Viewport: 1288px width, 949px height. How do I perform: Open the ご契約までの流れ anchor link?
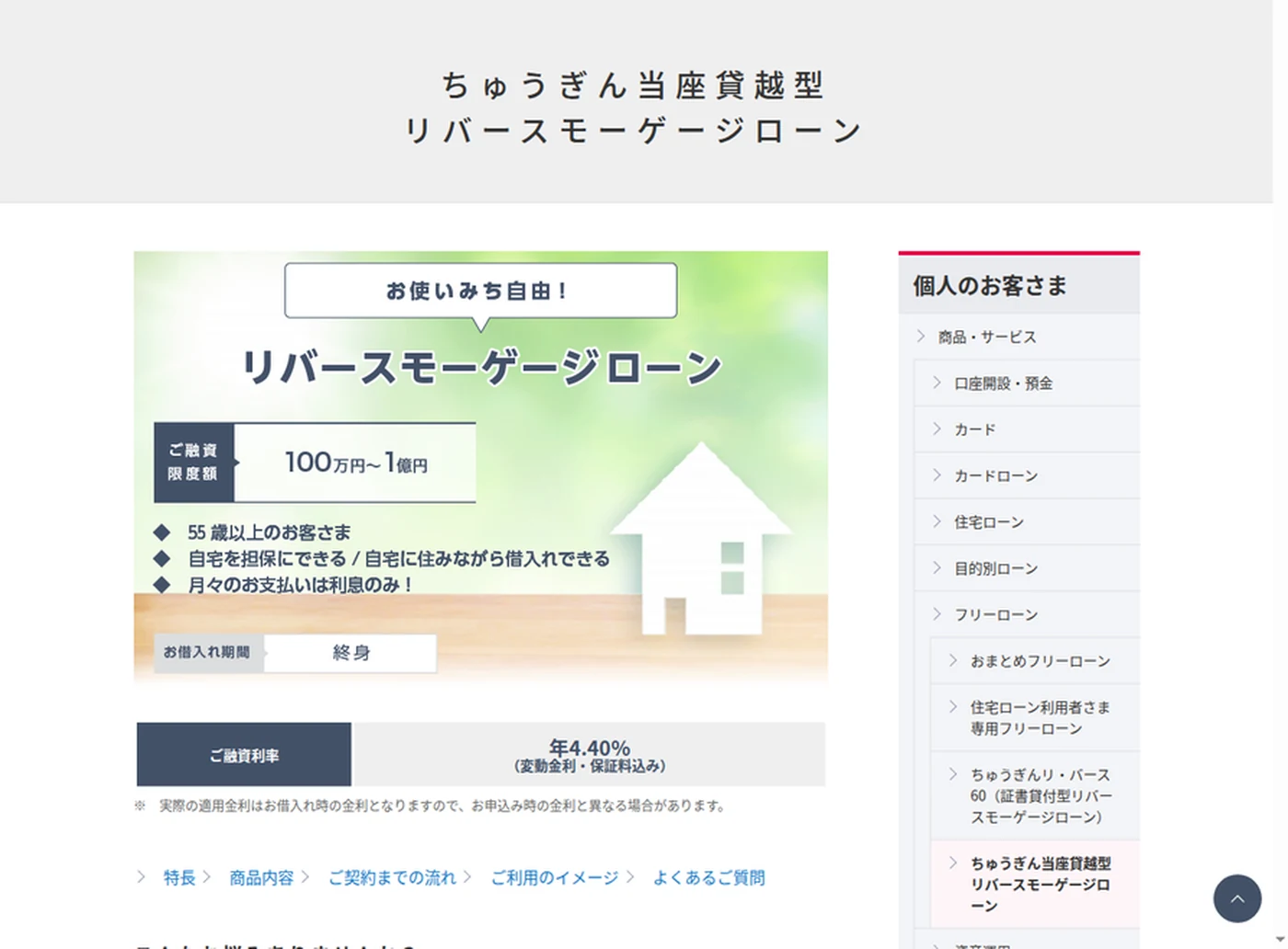click(x=392, y=878)
